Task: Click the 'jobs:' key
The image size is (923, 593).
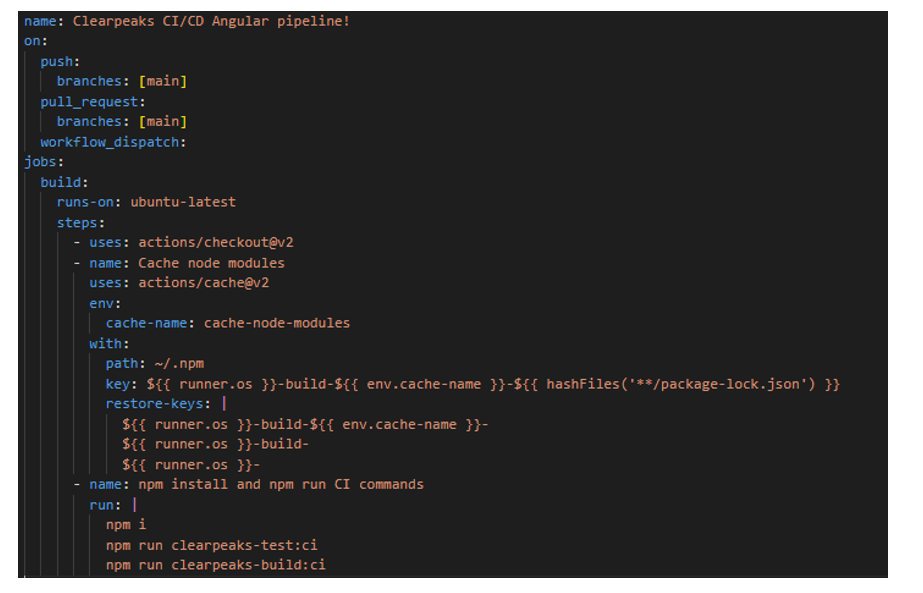Action: 44,162
